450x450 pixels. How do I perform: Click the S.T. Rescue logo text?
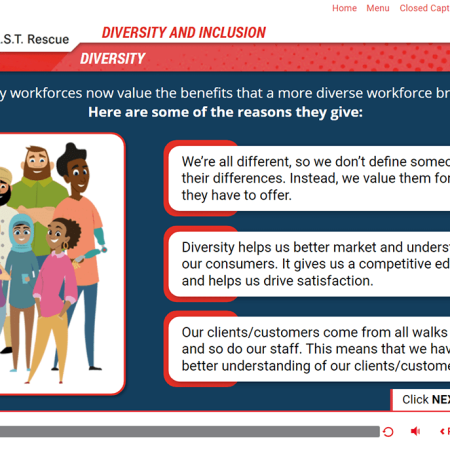point(35,39)
